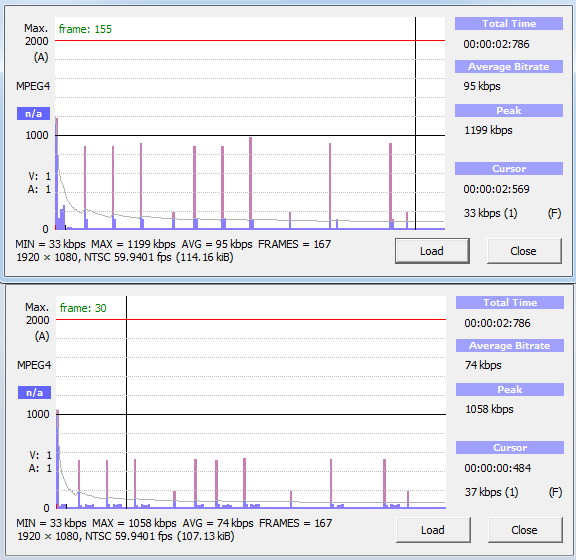Click the (A) label beside the frame 30 graph
This screenshot has height=560, width=576.
[42, 336]
